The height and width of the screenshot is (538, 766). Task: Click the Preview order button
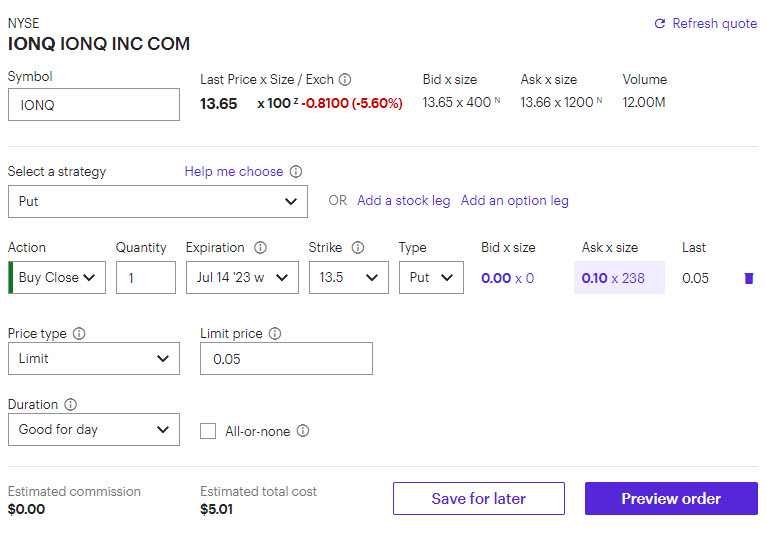pyautogui.click(x=671, y=499)
